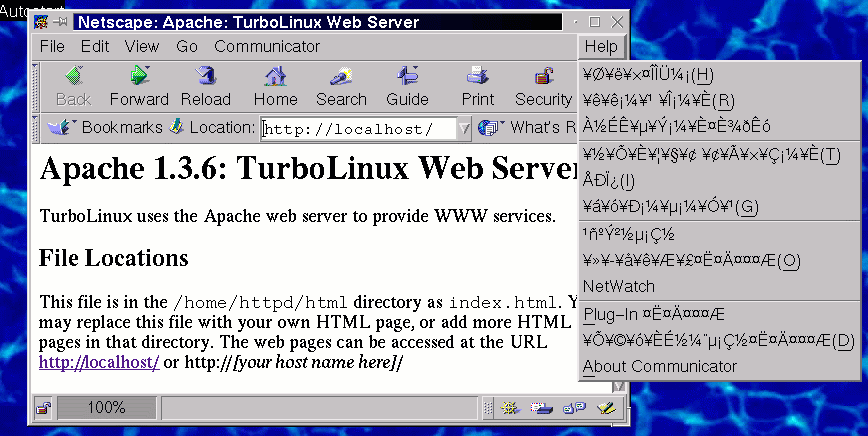This screenshot has width=868, height=436.
Task: Reload the current page
Action: pyautogui.click(x=205, y=86)
